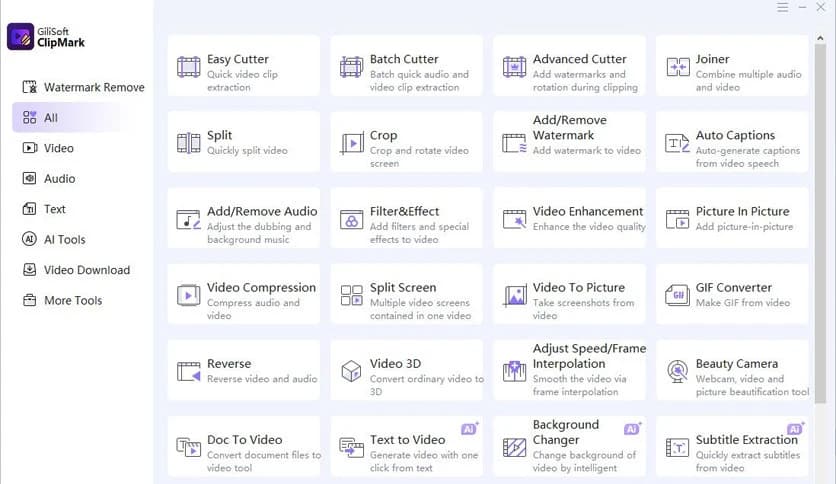
Task: Click the Picture In Picture icon
Action: pyautogui.click(x=677, y=219)
